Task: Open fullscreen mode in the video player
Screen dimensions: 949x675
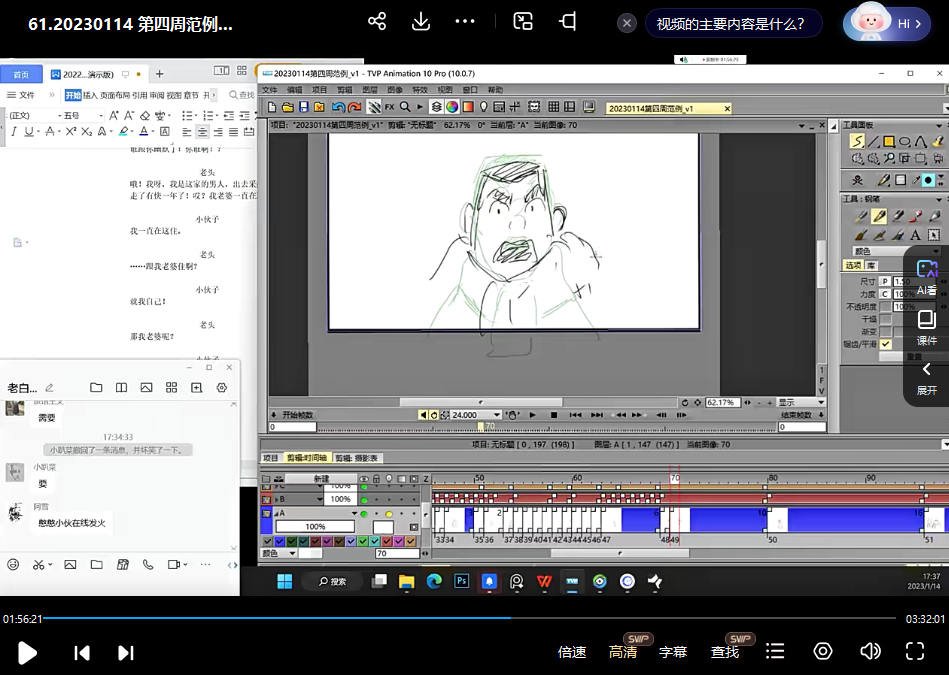Action: (914, 652)
